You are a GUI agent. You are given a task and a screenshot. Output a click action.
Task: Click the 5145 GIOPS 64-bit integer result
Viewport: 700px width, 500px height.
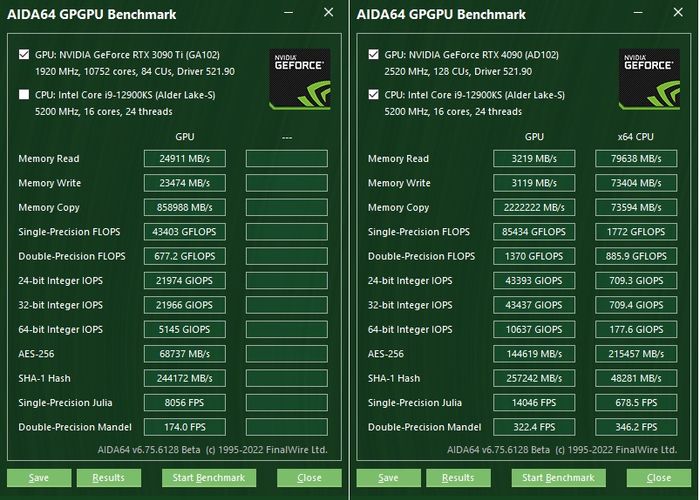click(185, 329)
